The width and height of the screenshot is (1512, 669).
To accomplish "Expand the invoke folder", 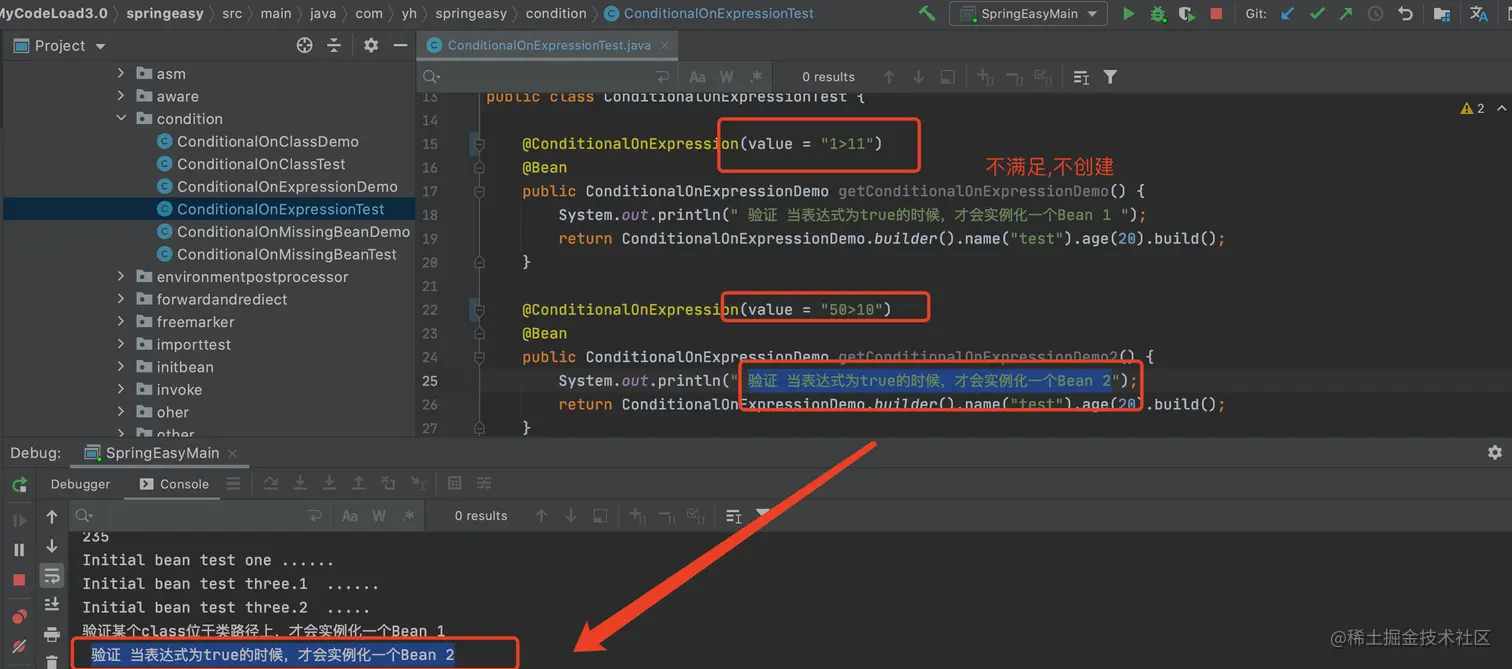I will 121,390.
